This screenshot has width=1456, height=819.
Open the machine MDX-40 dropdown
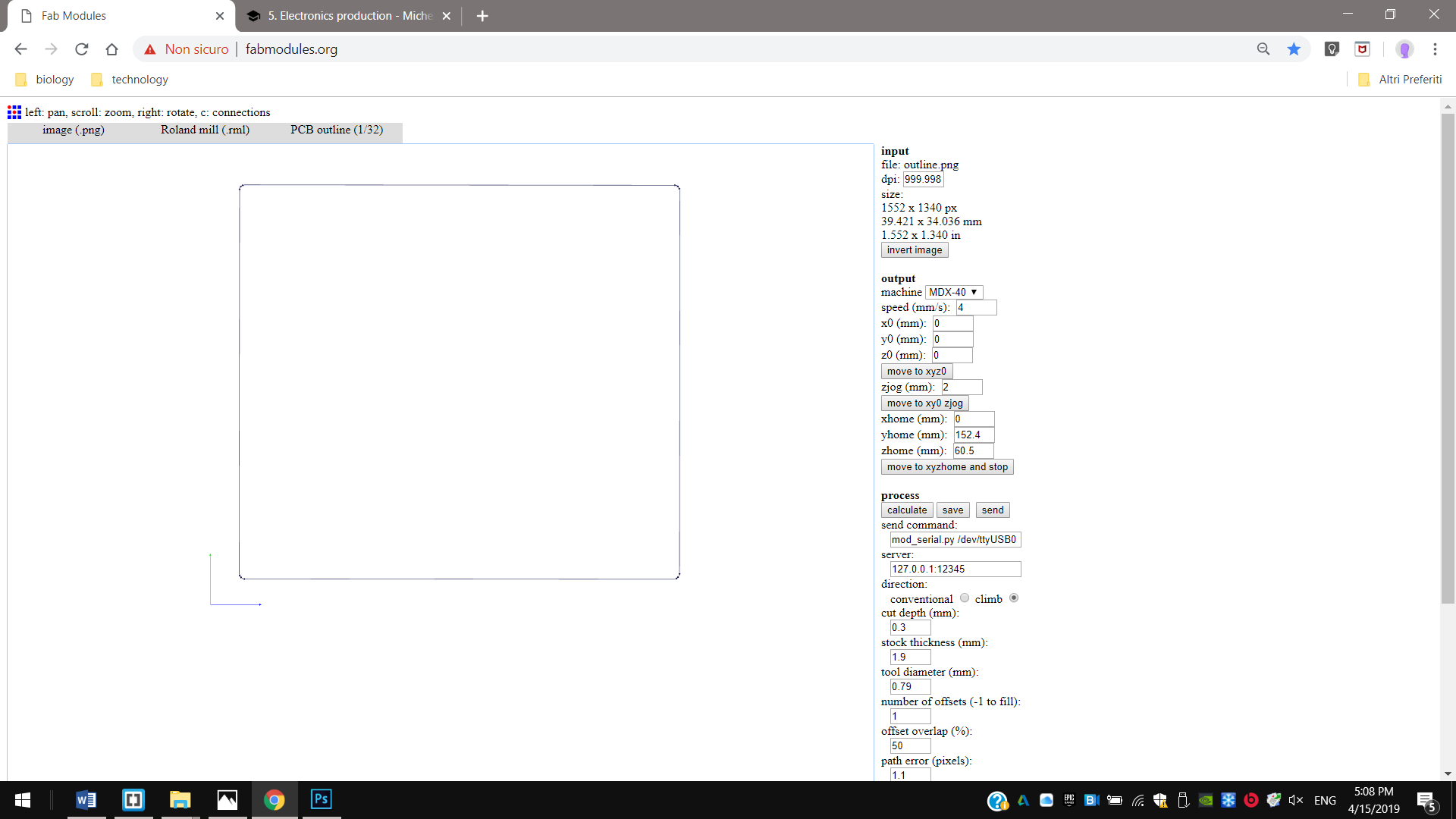click(953, 292)
